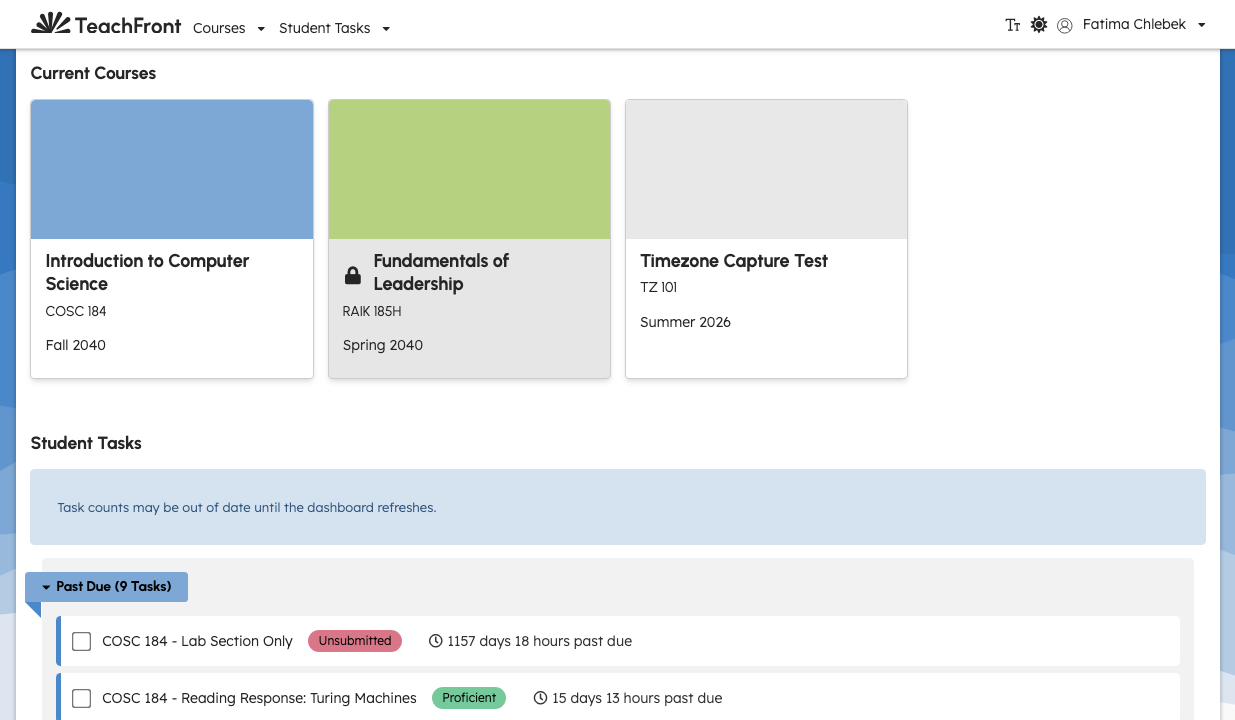Click the 'RAIK 185H' course code text
Viewport: 1235px width, 720px height.
click(x=372, y=311)
